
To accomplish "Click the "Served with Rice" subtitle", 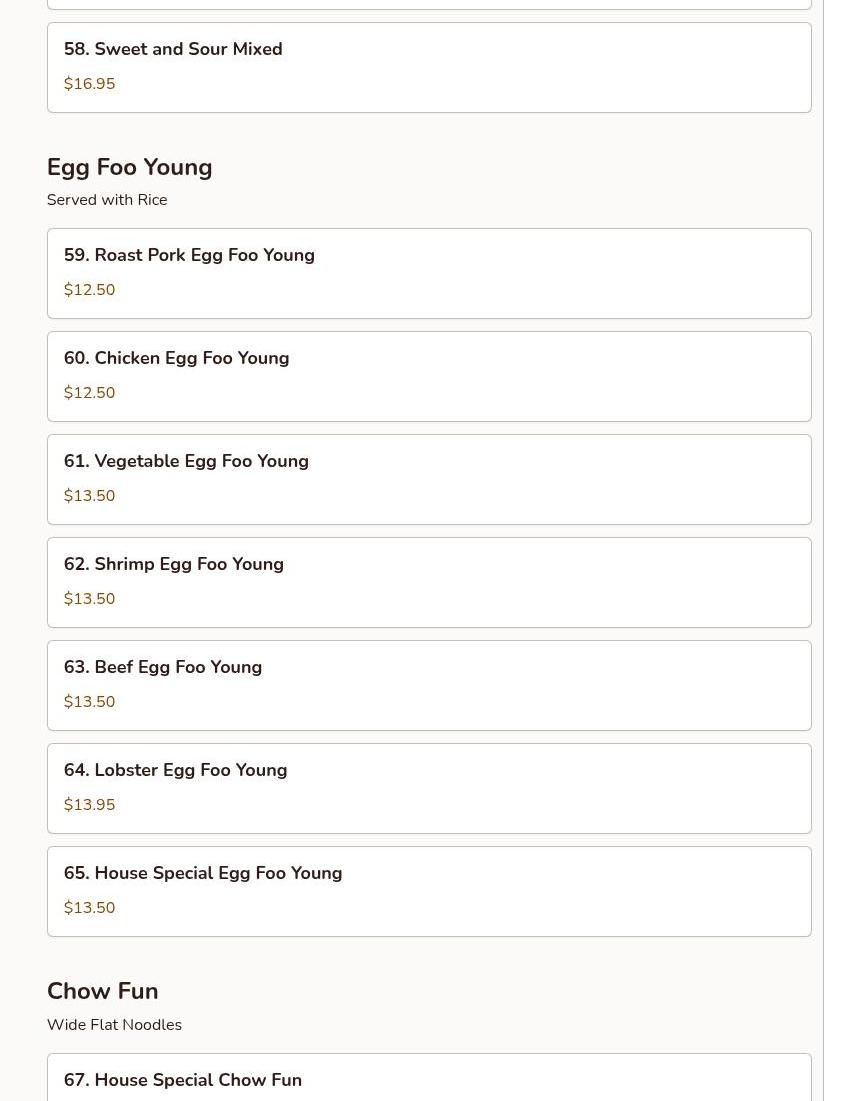I will click(107, 200).
